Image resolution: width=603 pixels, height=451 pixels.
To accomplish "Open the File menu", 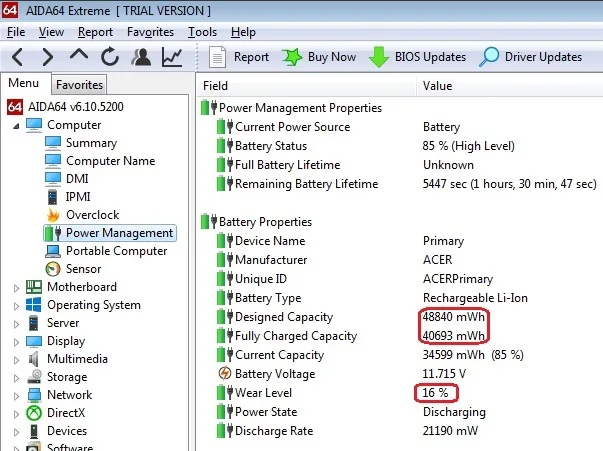I will pos(16,32).
